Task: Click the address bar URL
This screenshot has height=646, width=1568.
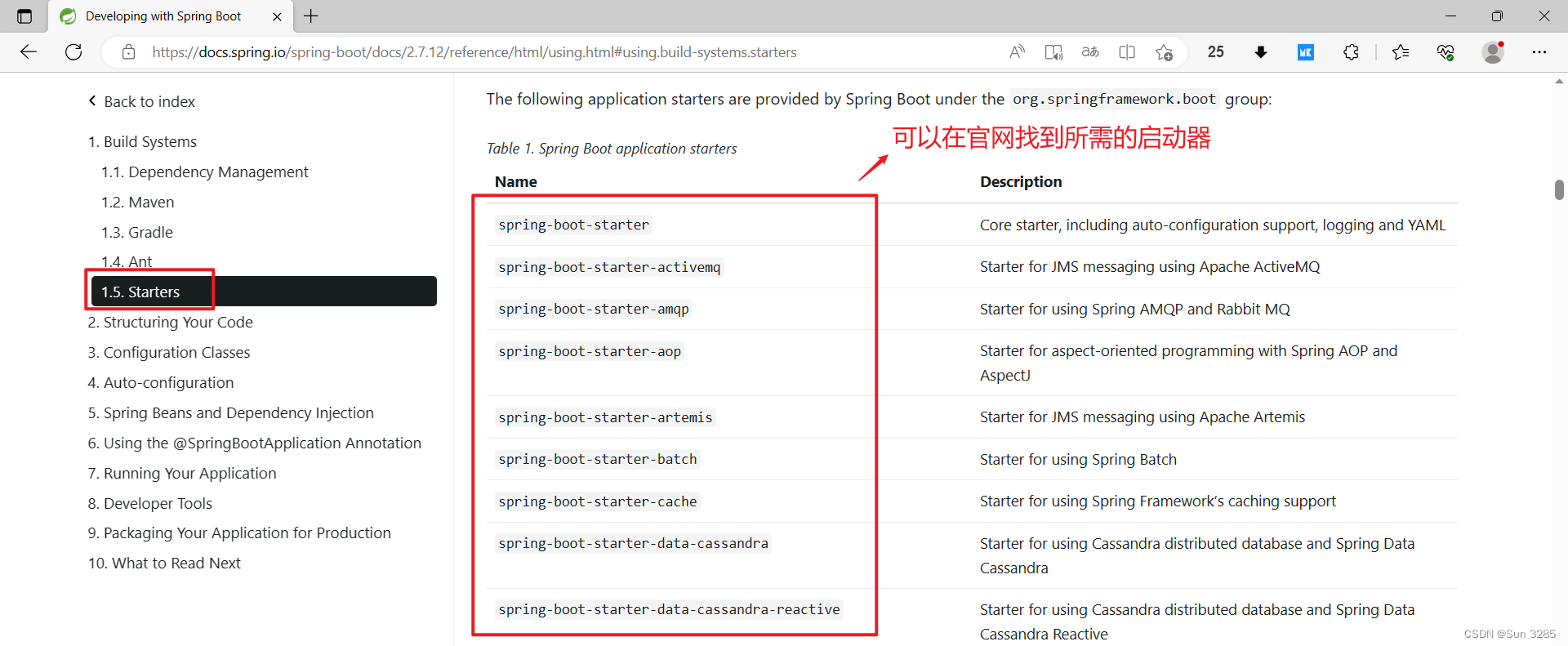Action: pyautogui.click(x=474, y=52)
